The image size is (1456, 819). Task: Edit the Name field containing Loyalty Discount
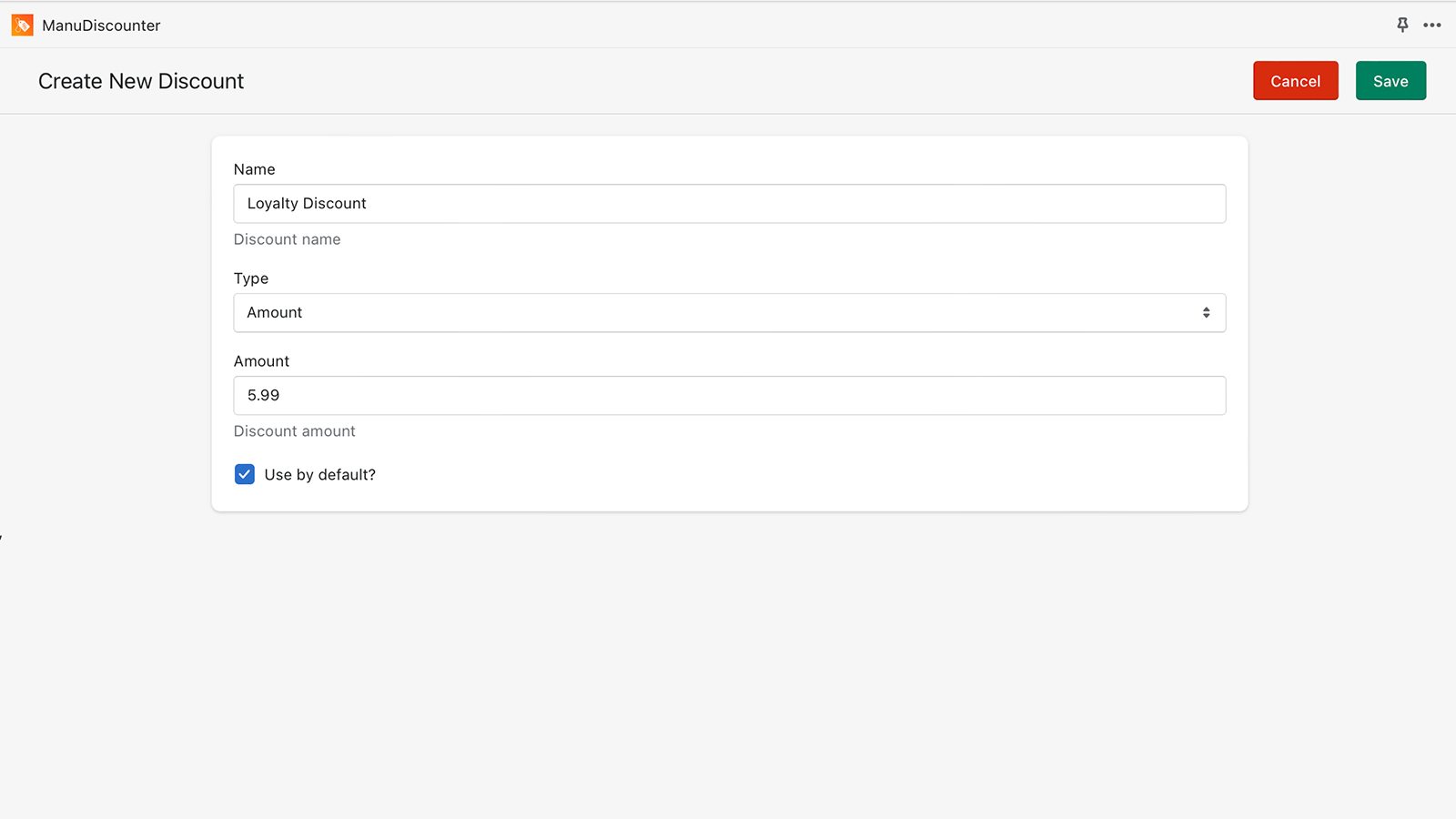tap(730, 204)
